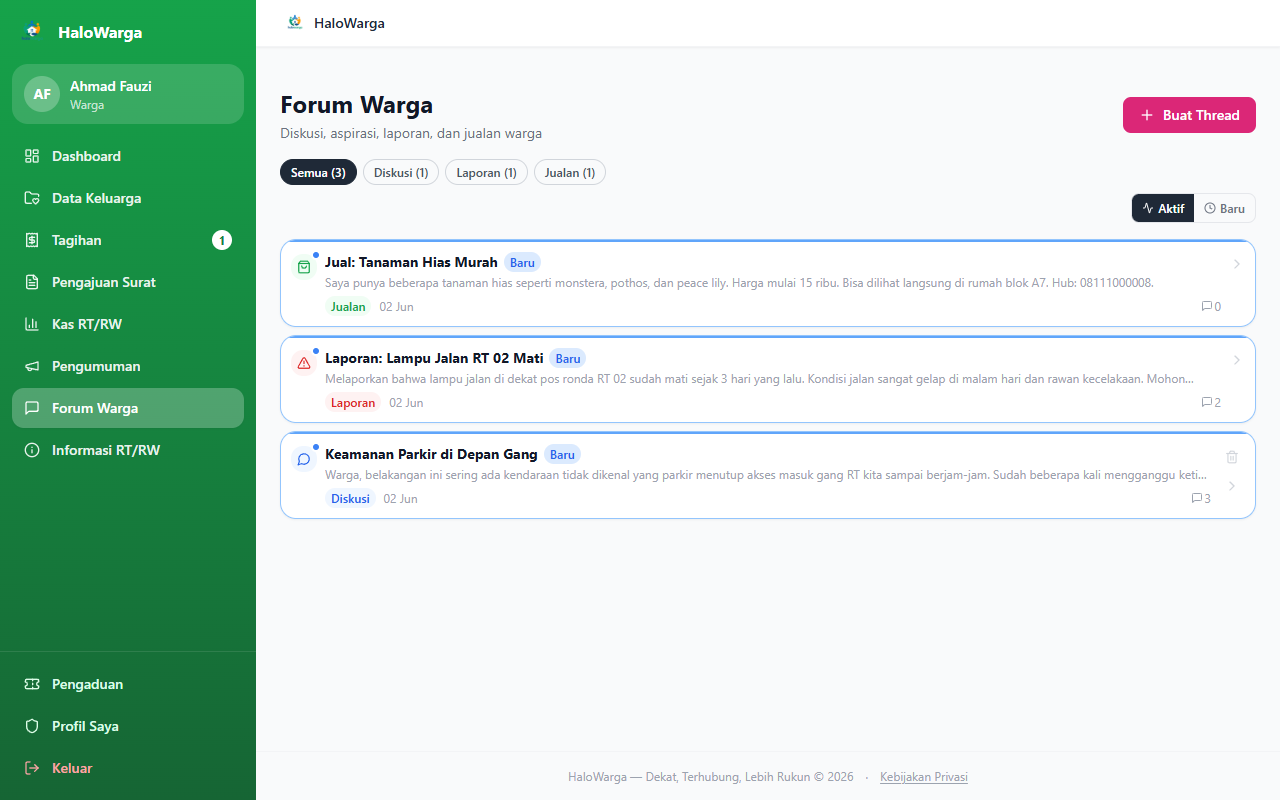Click the warning triangle icon on Lampu Jalan thread

pyautogui.click(x=304, y=363)
